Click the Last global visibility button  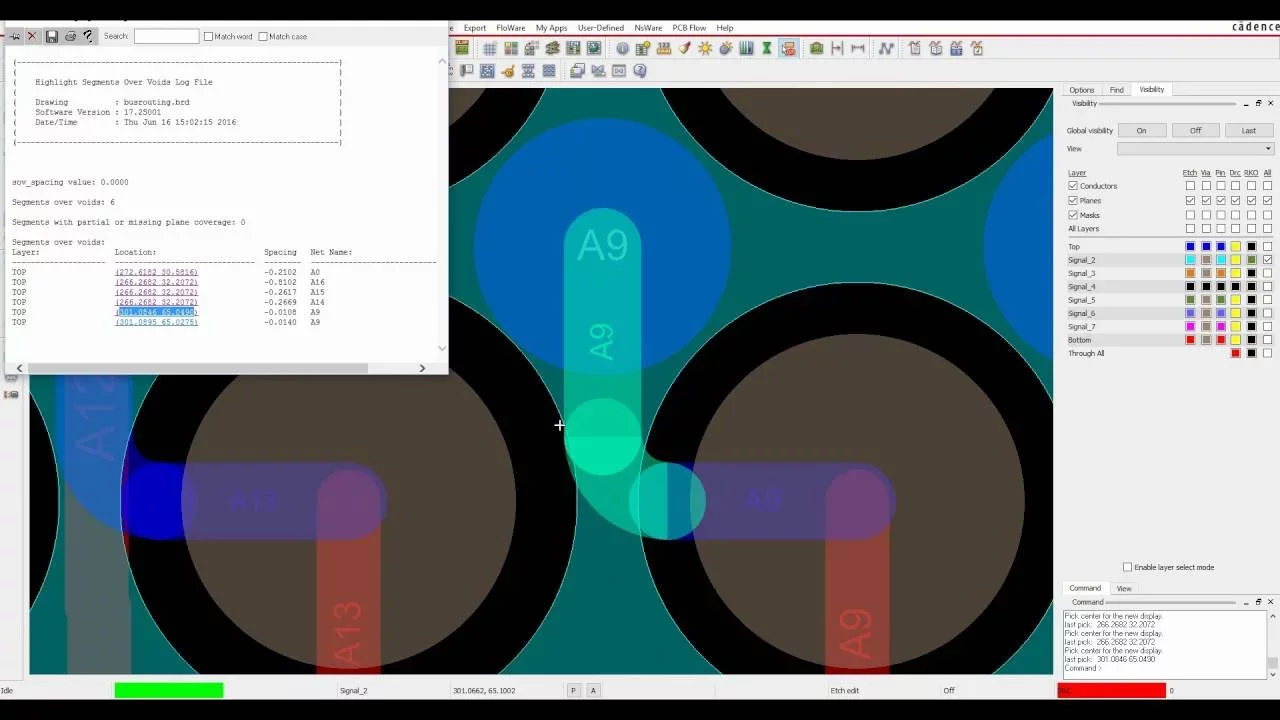pyautogui.click(x=1249, y=130)
